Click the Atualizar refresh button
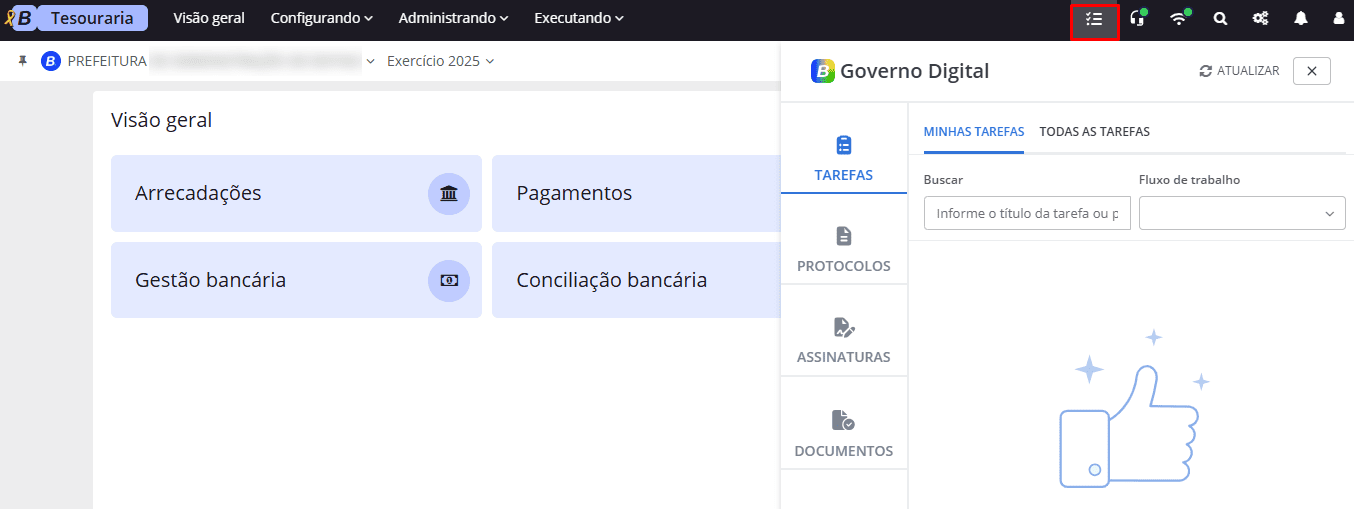Viewport: 1354px width, 509px height. tap(1239, 71)
